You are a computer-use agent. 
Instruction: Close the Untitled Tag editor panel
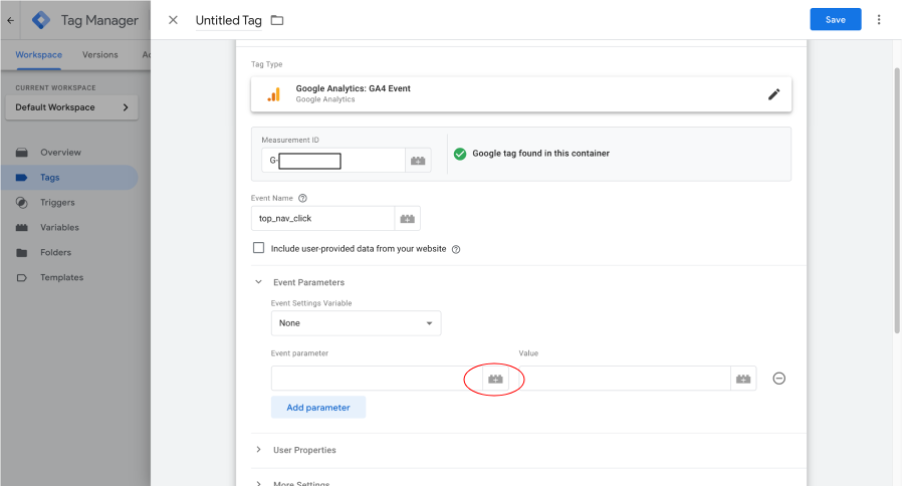coord(173,20)
